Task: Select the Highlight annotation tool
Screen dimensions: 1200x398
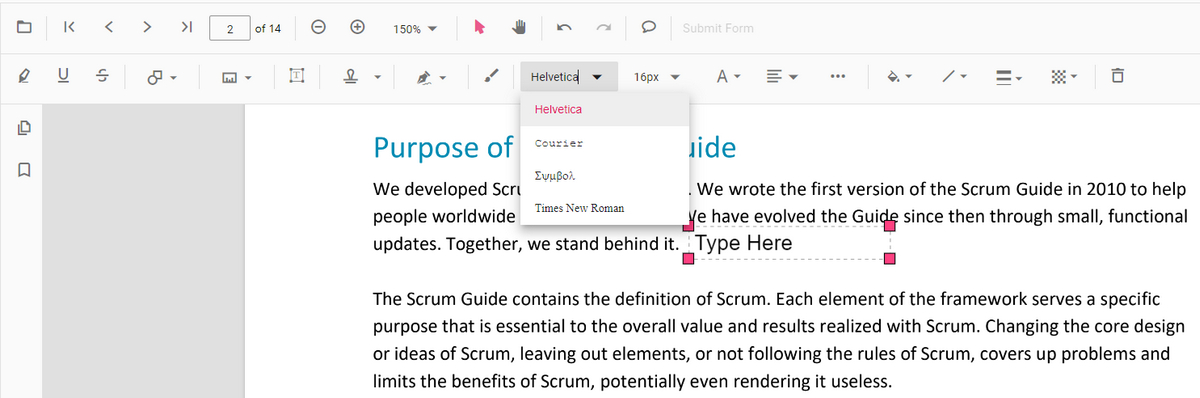Action: click(23, 76)
